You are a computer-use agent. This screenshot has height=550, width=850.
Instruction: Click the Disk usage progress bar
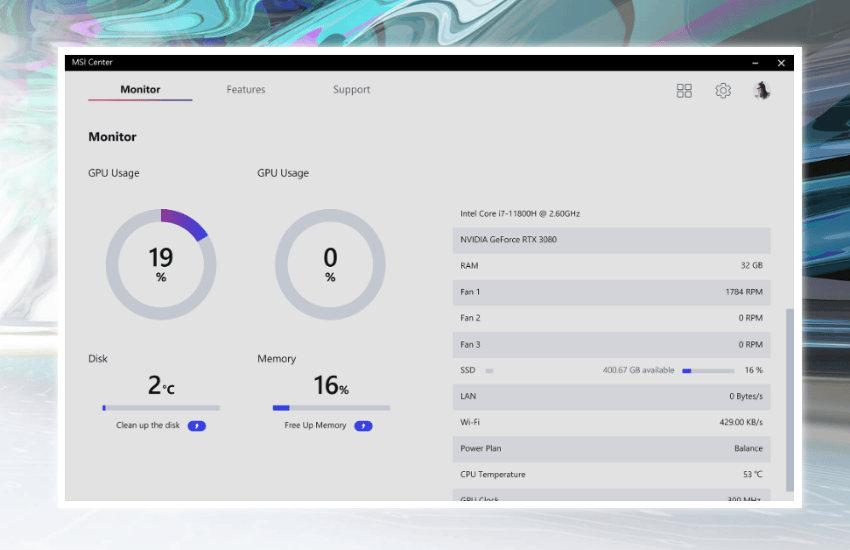tap(161, 407)
